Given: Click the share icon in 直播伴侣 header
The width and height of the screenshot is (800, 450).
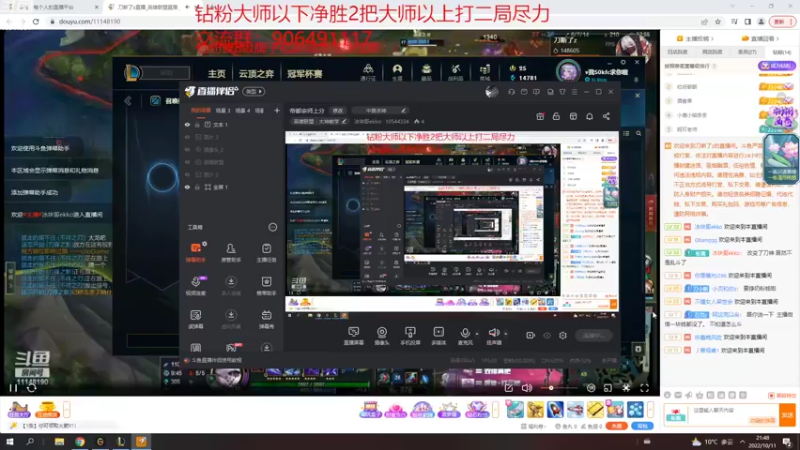Looking at the screenshot, I should click(606, 116).
